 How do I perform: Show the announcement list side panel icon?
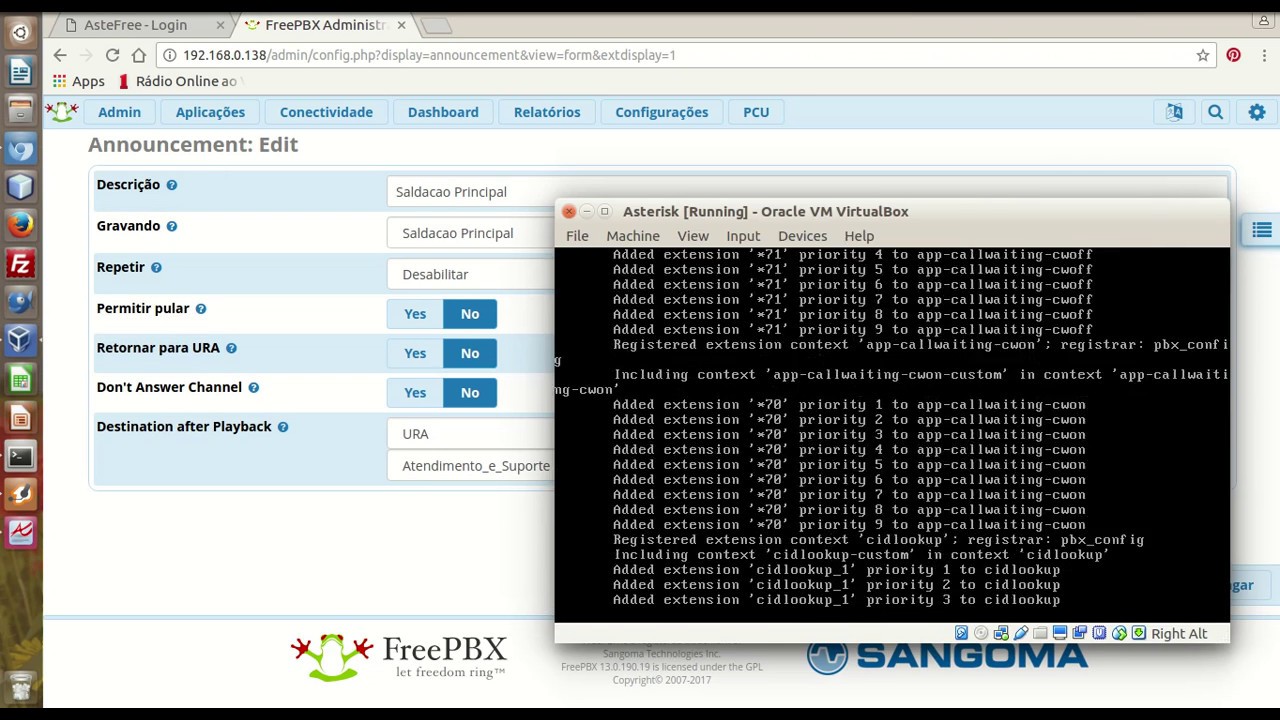(x=1261, y=230)
